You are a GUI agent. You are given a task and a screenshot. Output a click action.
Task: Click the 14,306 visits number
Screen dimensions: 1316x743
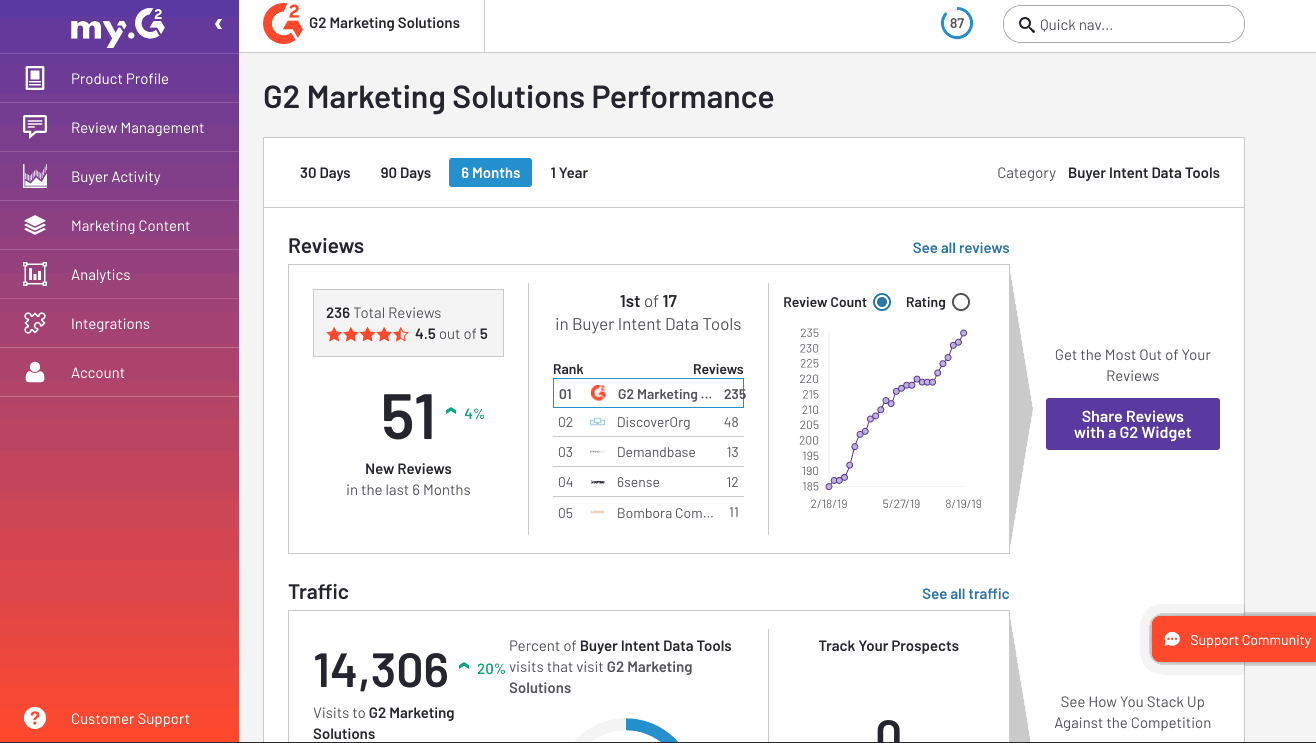coord(381,671)
